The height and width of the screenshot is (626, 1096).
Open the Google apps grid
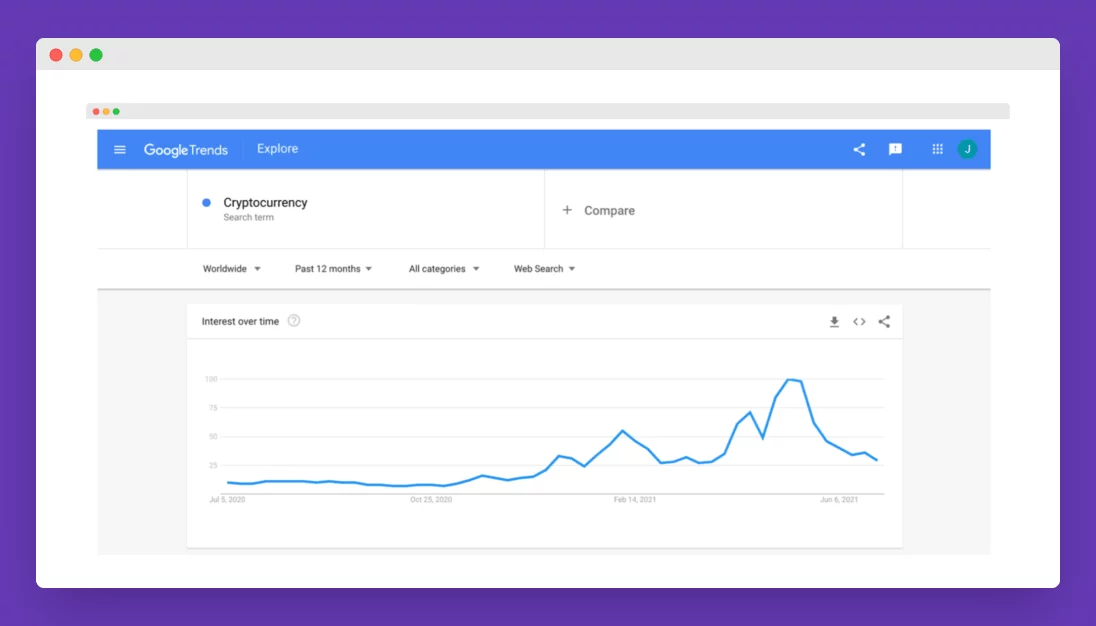pos(937,148)
